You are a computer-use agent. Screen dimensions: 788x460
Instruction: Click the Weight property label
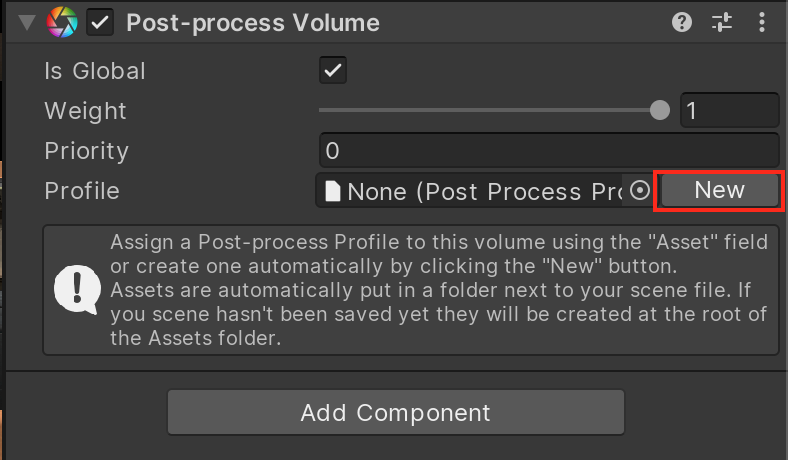(x=85, y=111)
